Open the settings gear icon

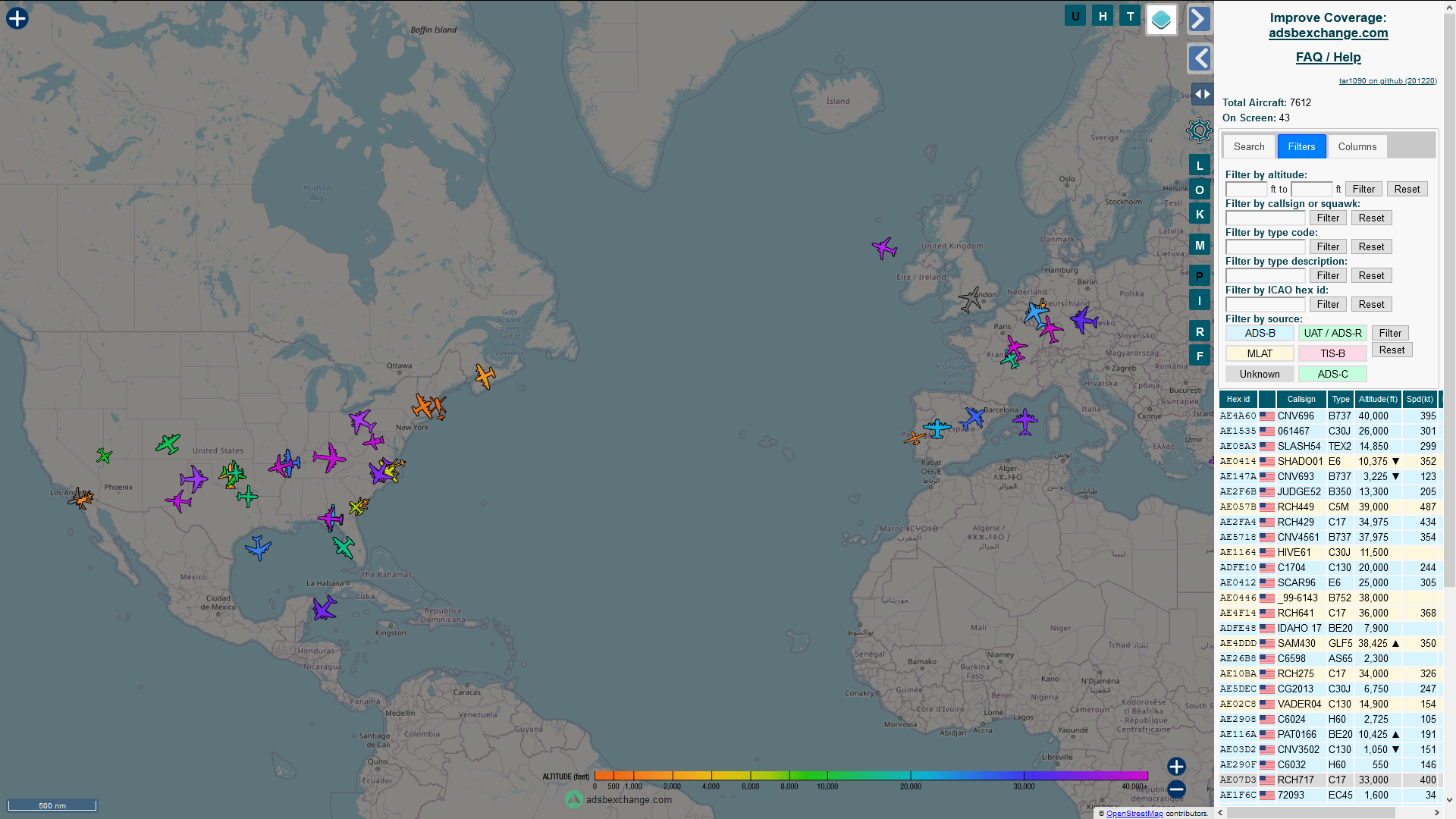tap(1199, 130)
